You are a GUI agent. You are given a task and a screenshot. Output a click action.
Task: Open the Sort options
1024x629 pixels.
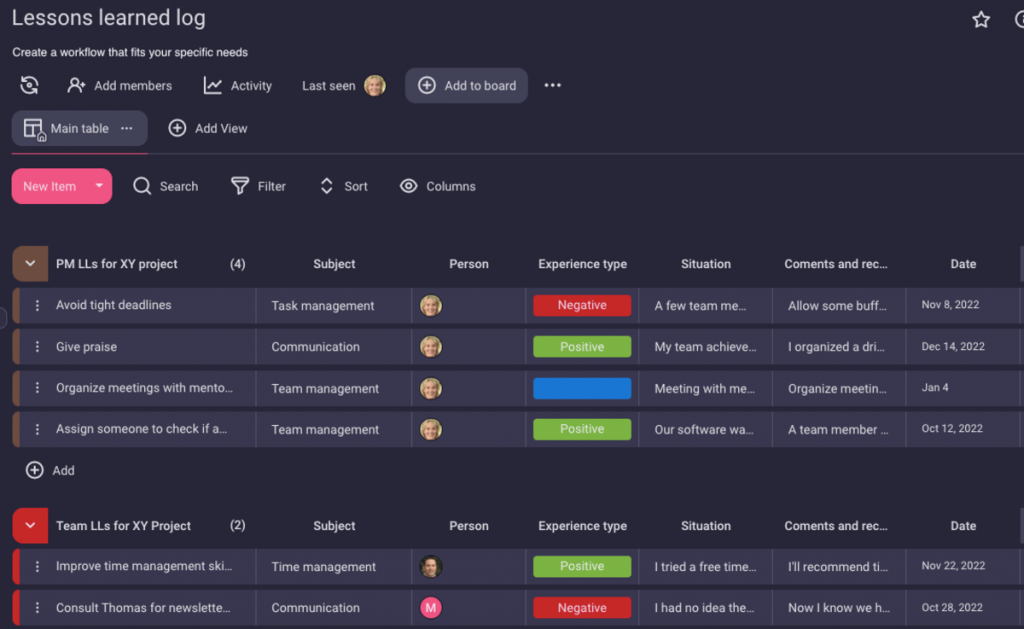tap(343, 186)
